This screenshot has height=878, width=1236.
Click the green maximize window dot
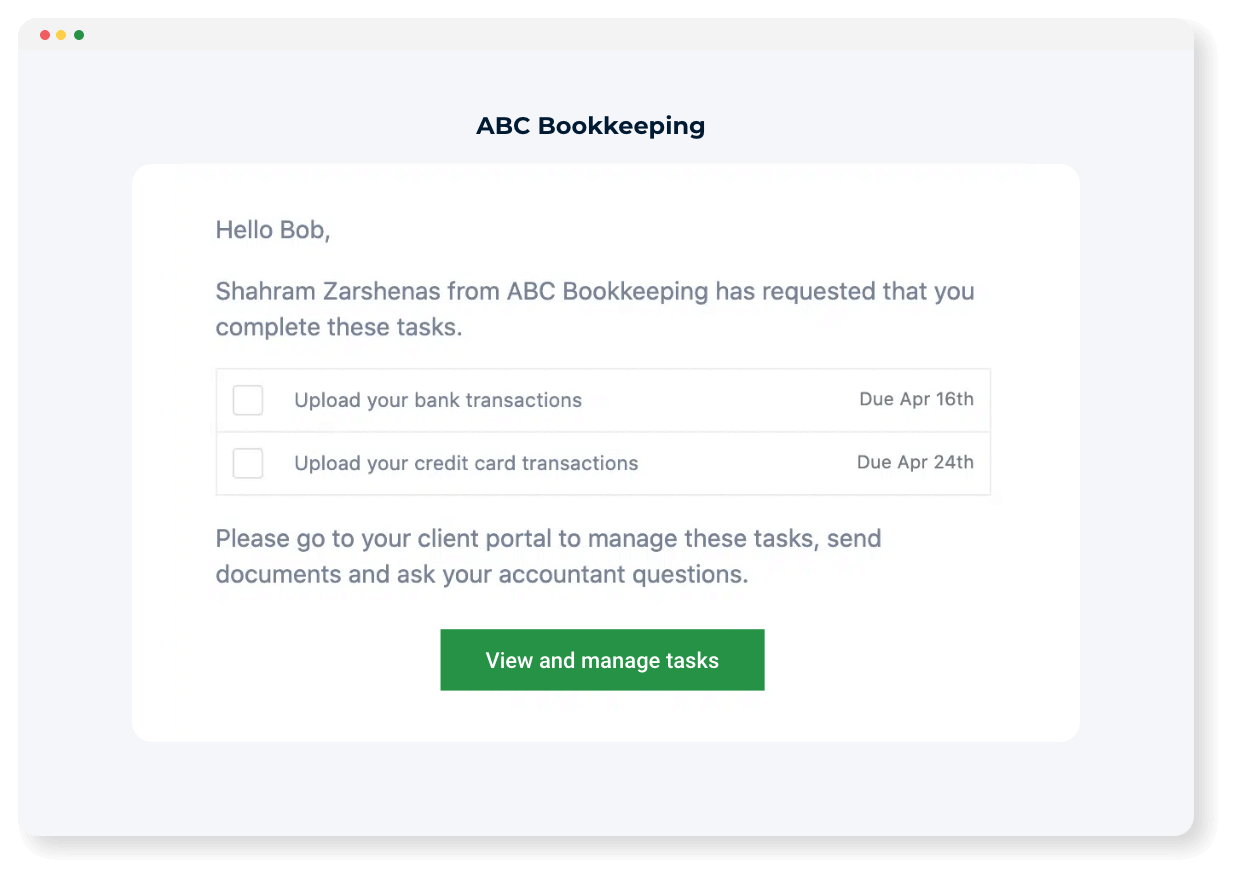click(x=79, y=35)
